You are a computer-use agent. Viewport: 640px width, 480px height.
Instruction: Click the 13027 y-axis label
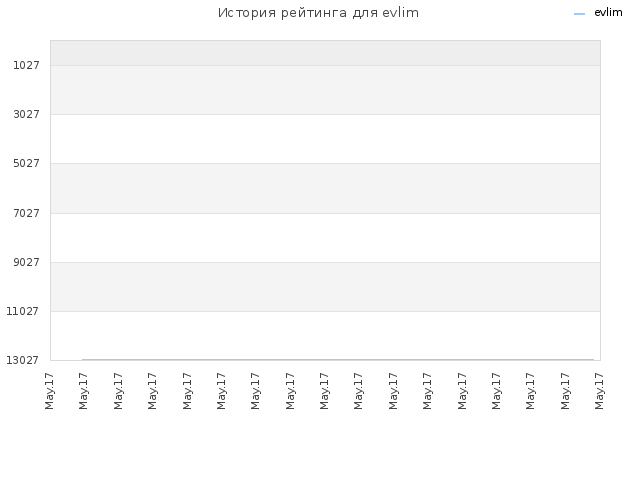[22, 360]
